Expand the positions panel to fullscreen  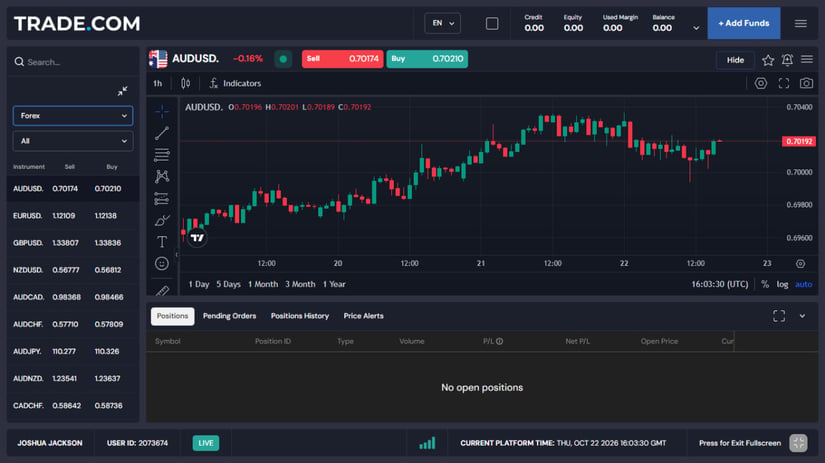click(x=779, y=316)
